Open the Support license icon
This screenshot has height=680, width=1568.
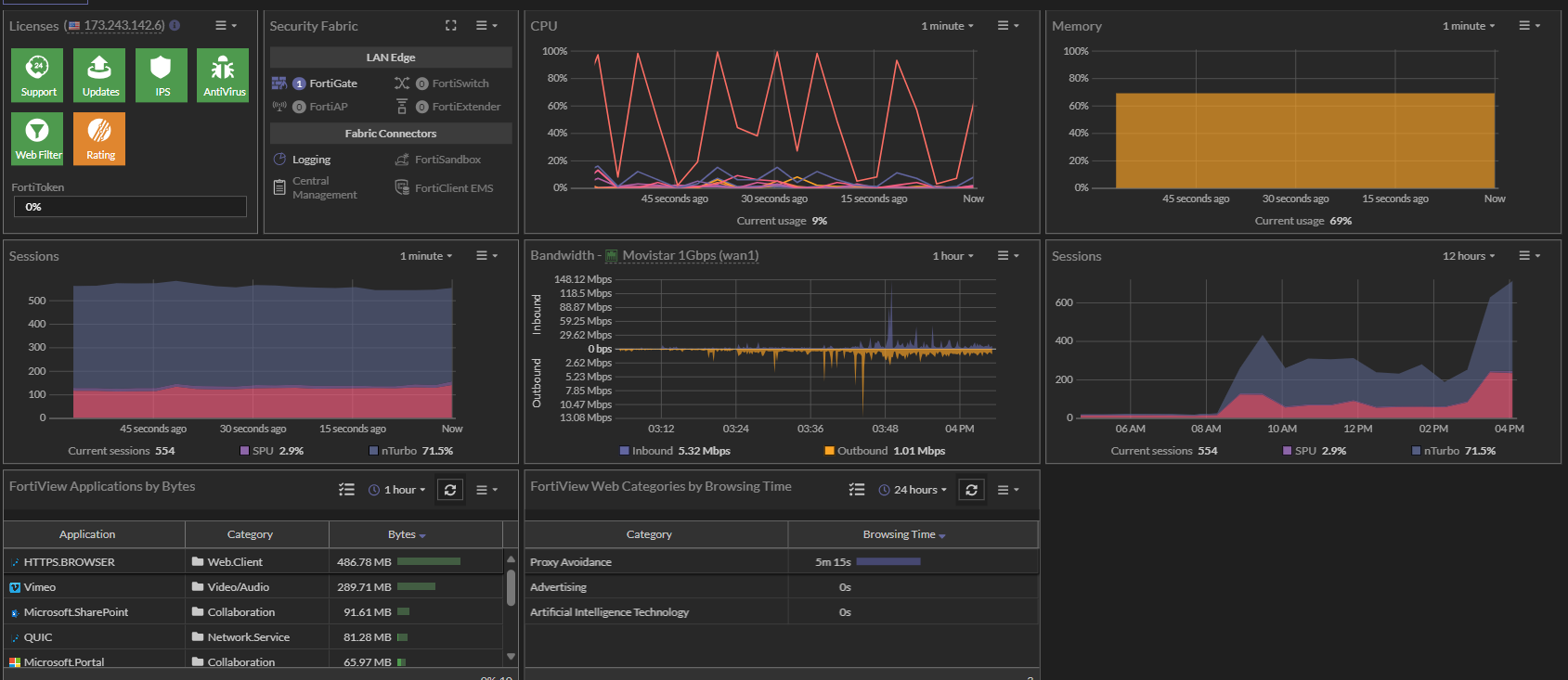click(37, 75)
